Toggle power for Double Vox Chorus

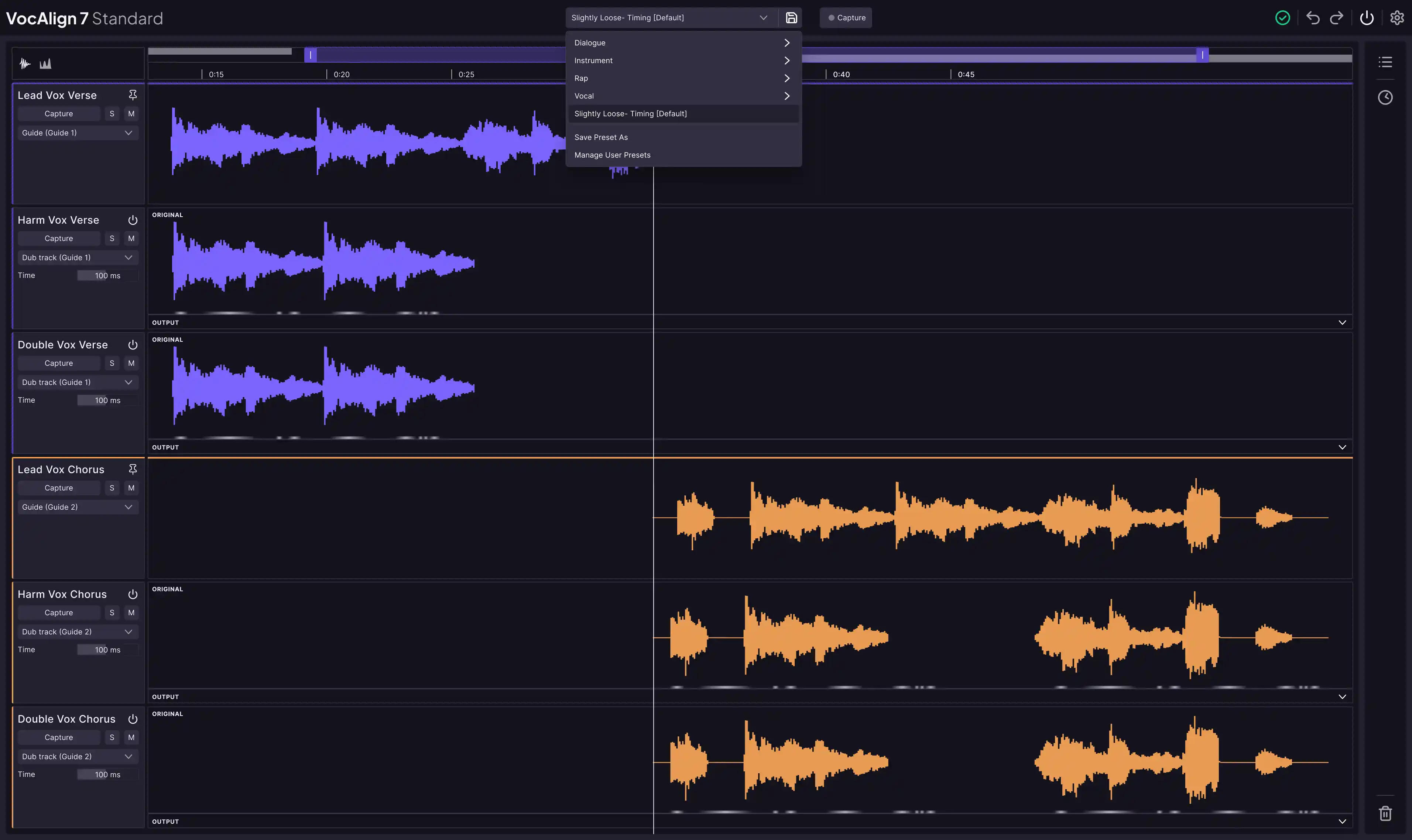pyautogui.click(x=133, y=718)
